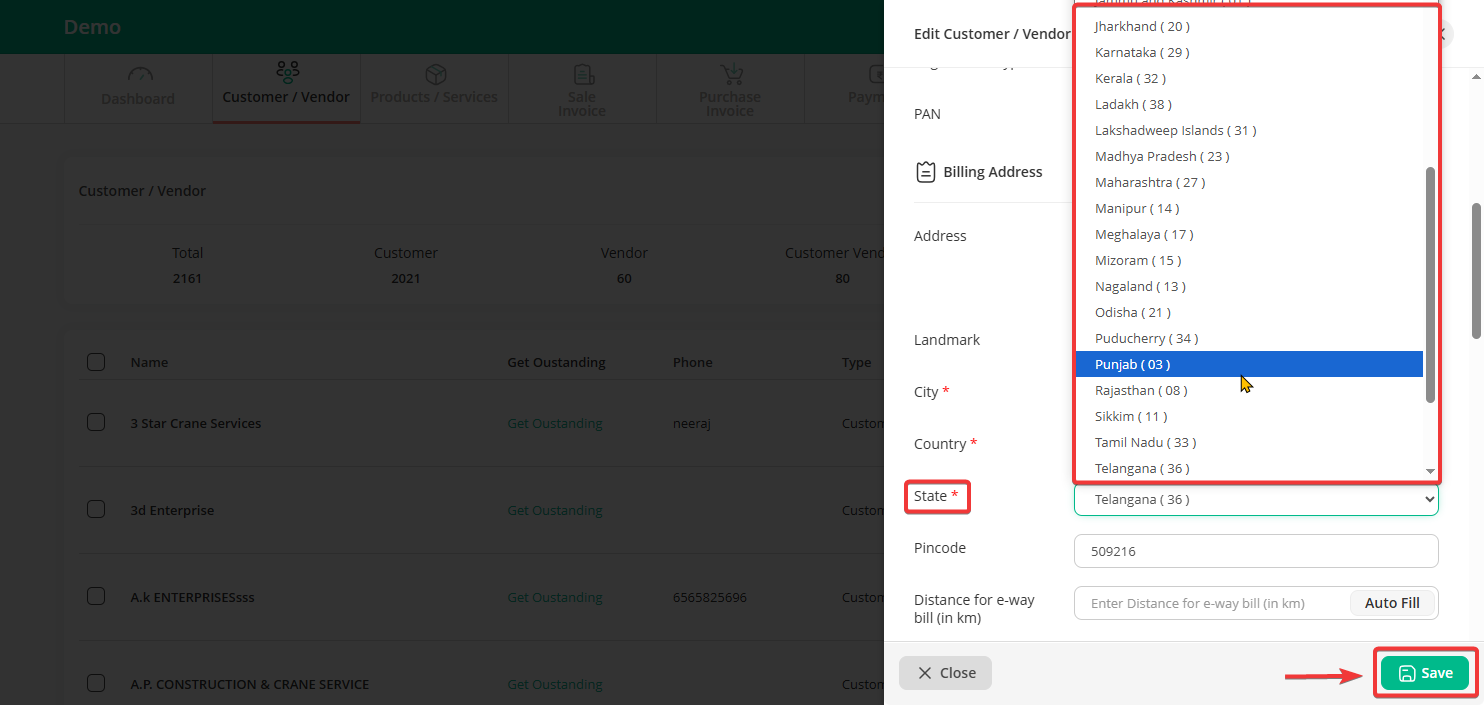Click the Purchase Invoice cart icon
This screenshot has width=1484, height=705.
coord(731,75)
